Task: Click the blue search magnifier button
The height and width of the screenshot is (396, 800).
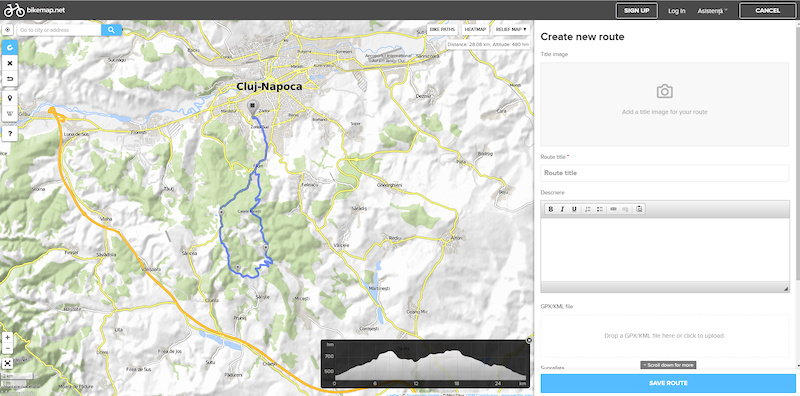Action: (111, 30)
